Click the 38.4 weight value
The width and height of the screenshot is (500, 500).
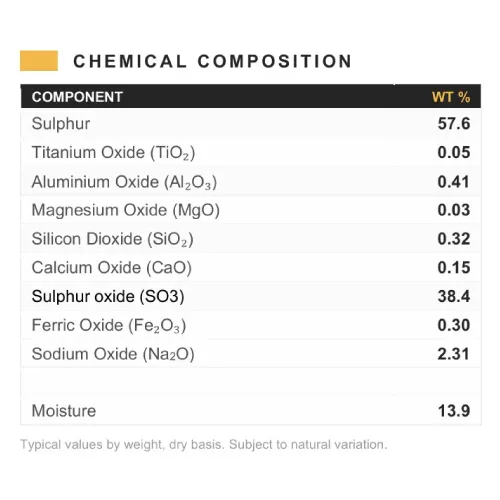click(454, 296)
